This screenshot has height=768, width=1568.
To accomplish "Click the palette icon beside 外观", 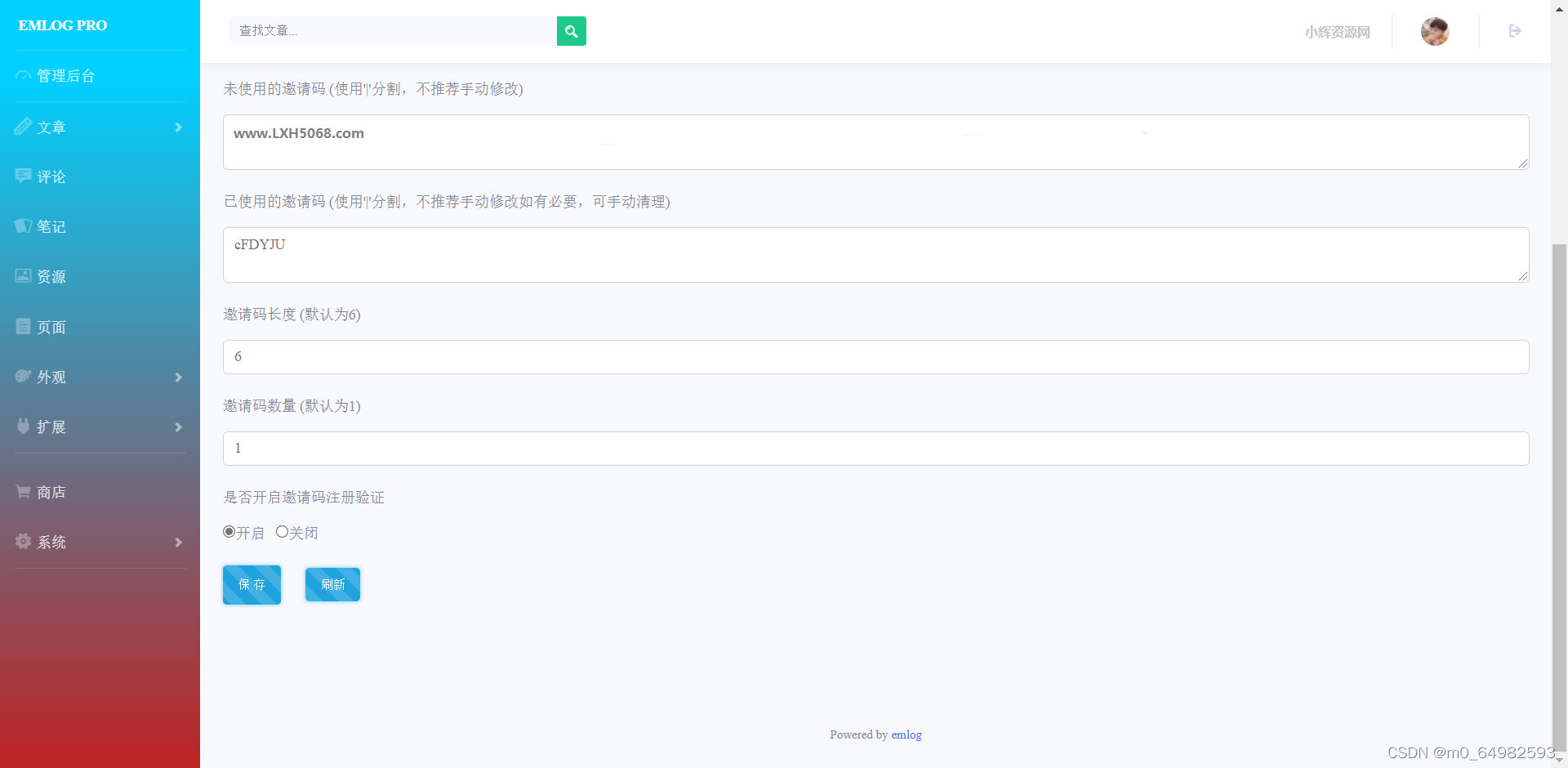I will click(x=23, y=376).
